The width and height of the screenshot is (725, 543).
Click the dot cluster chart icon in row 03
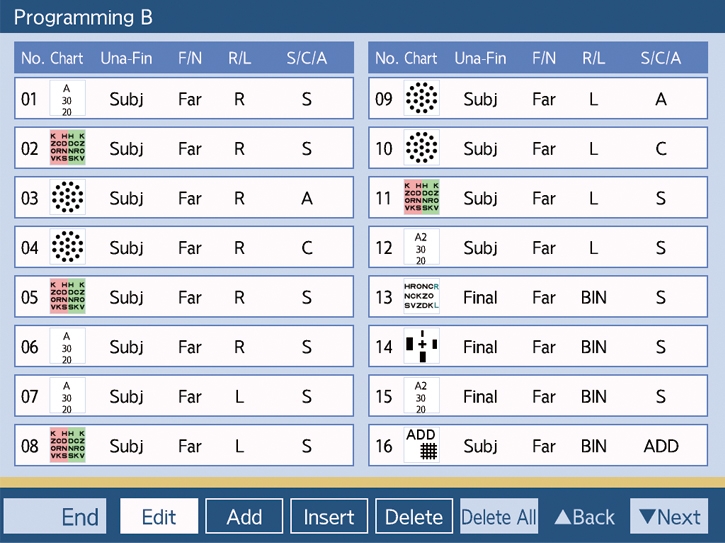click(x=67, y=198)
